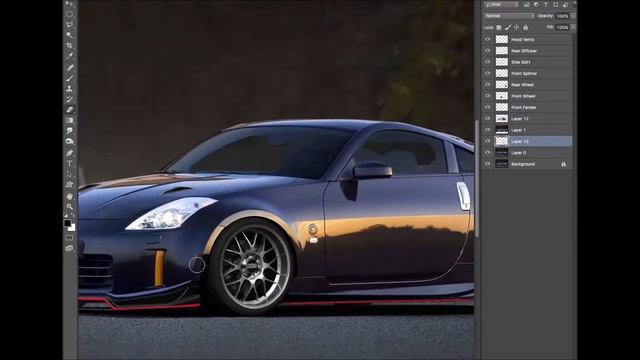Filter layers by smart object
This screenshot has height=360, width=640.
pyautogui.click(x=565, y=4)
